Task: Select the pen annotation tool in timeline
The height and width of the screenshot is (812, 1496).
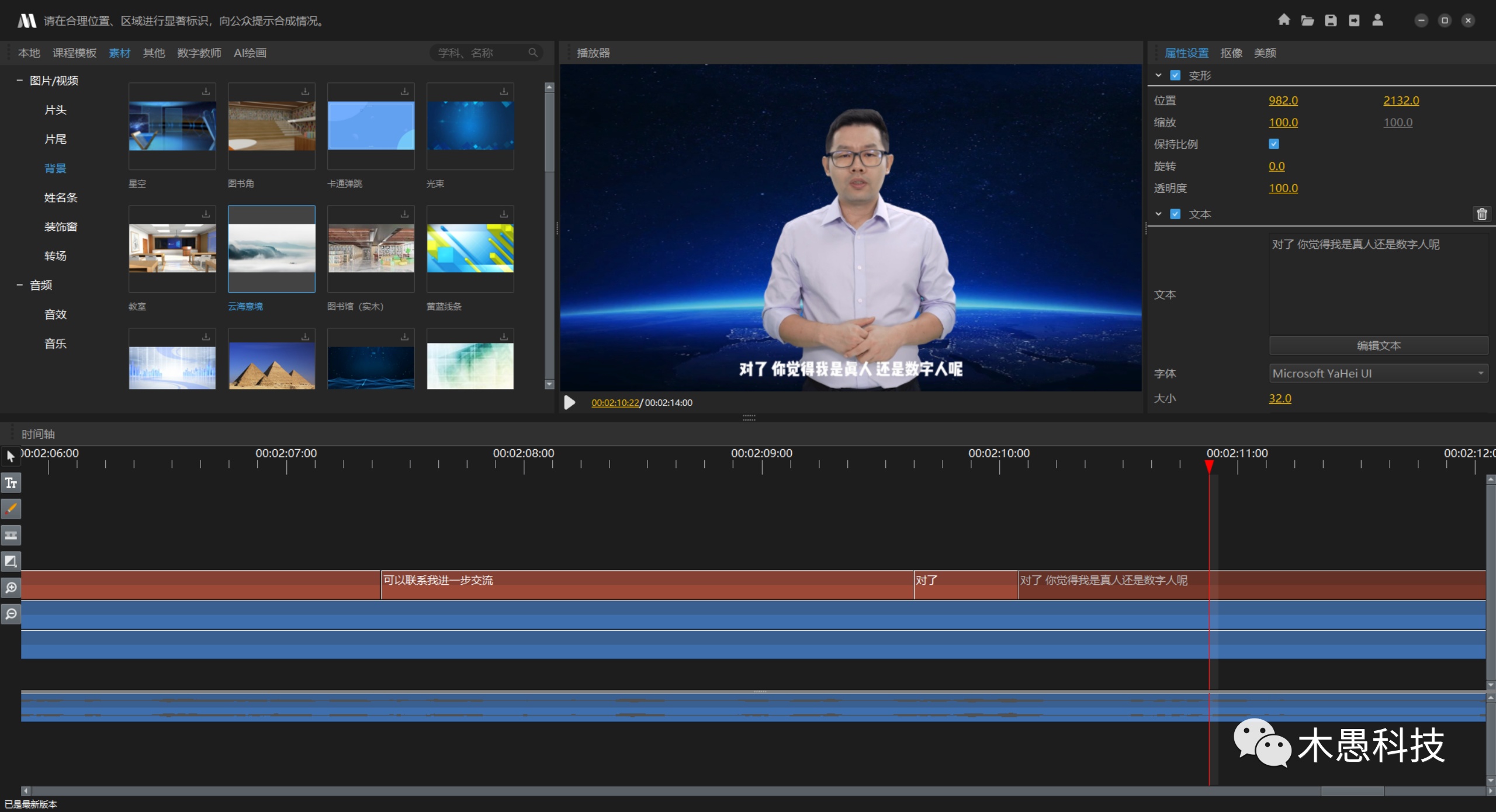Action: tap(11, 509)
